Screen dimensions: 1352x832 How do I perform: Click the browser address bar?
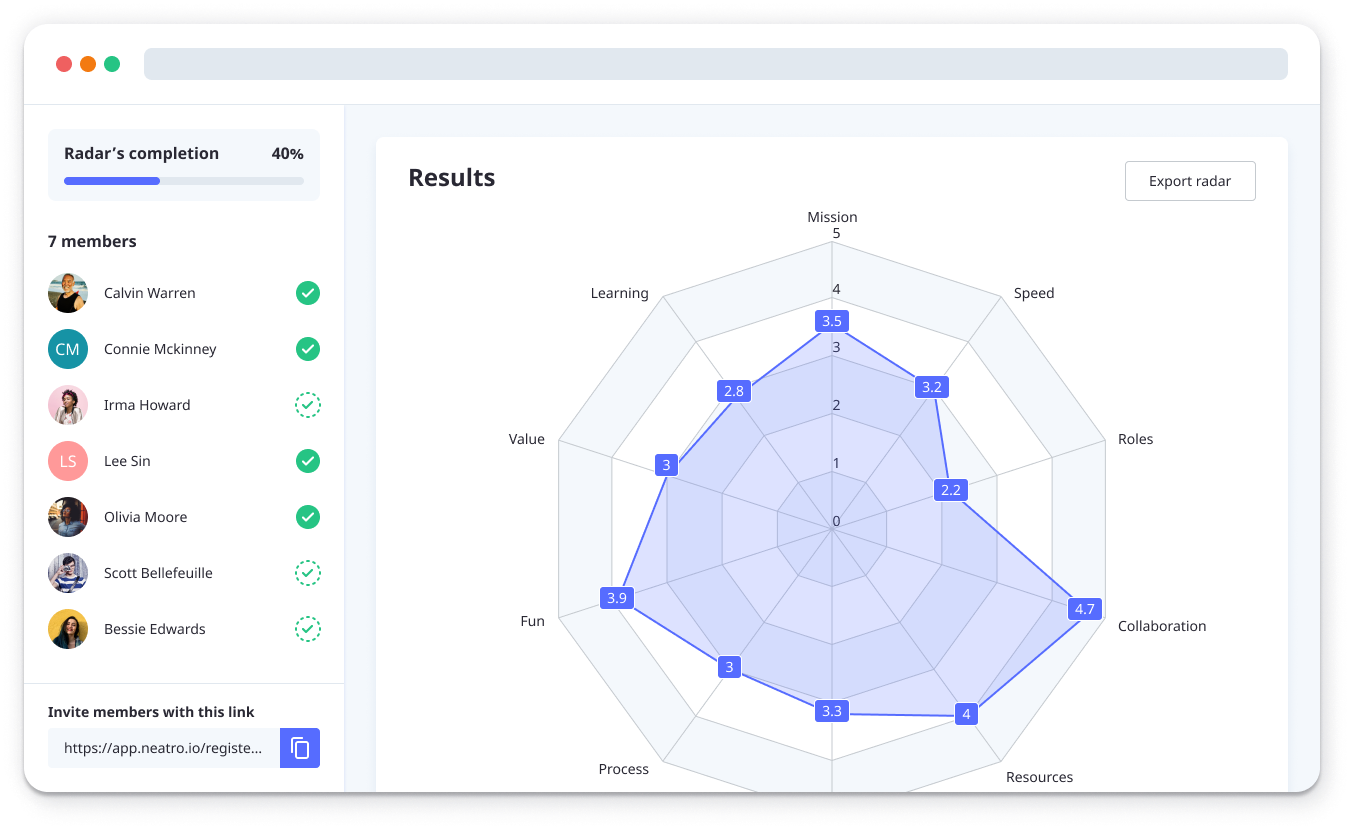[716, 64]
